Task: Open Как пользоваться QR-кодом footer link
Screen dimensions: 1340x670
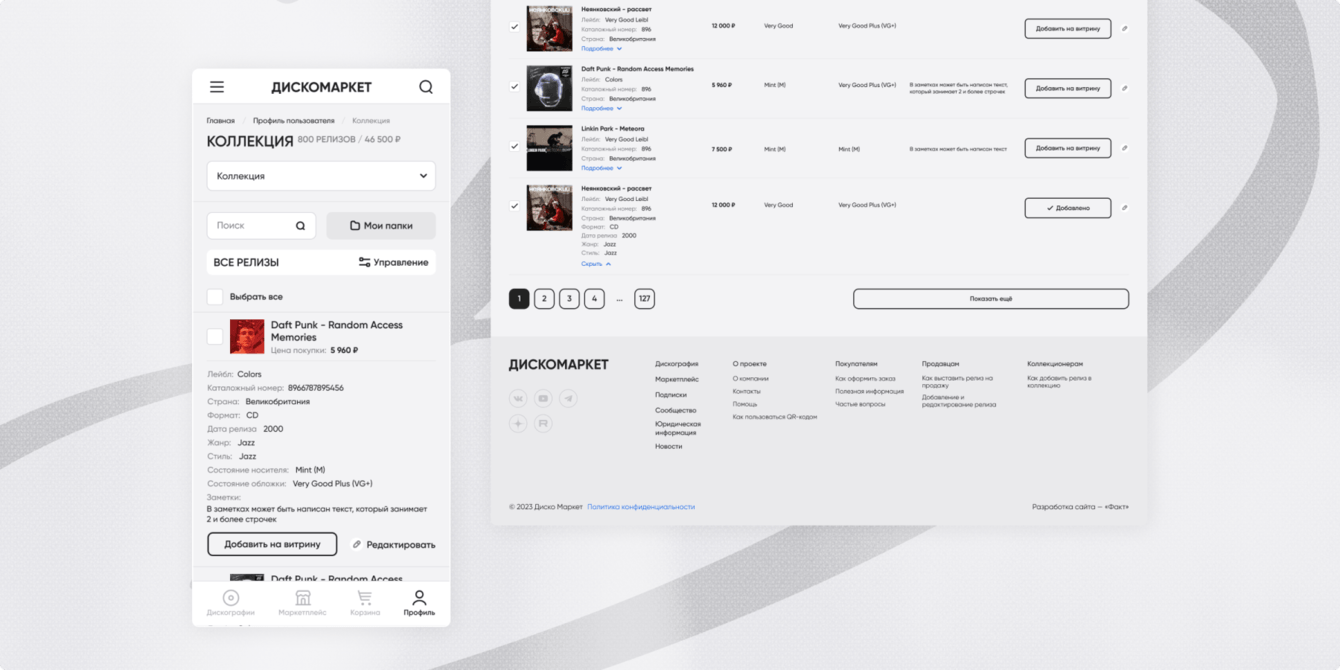Action: [775, 417]
